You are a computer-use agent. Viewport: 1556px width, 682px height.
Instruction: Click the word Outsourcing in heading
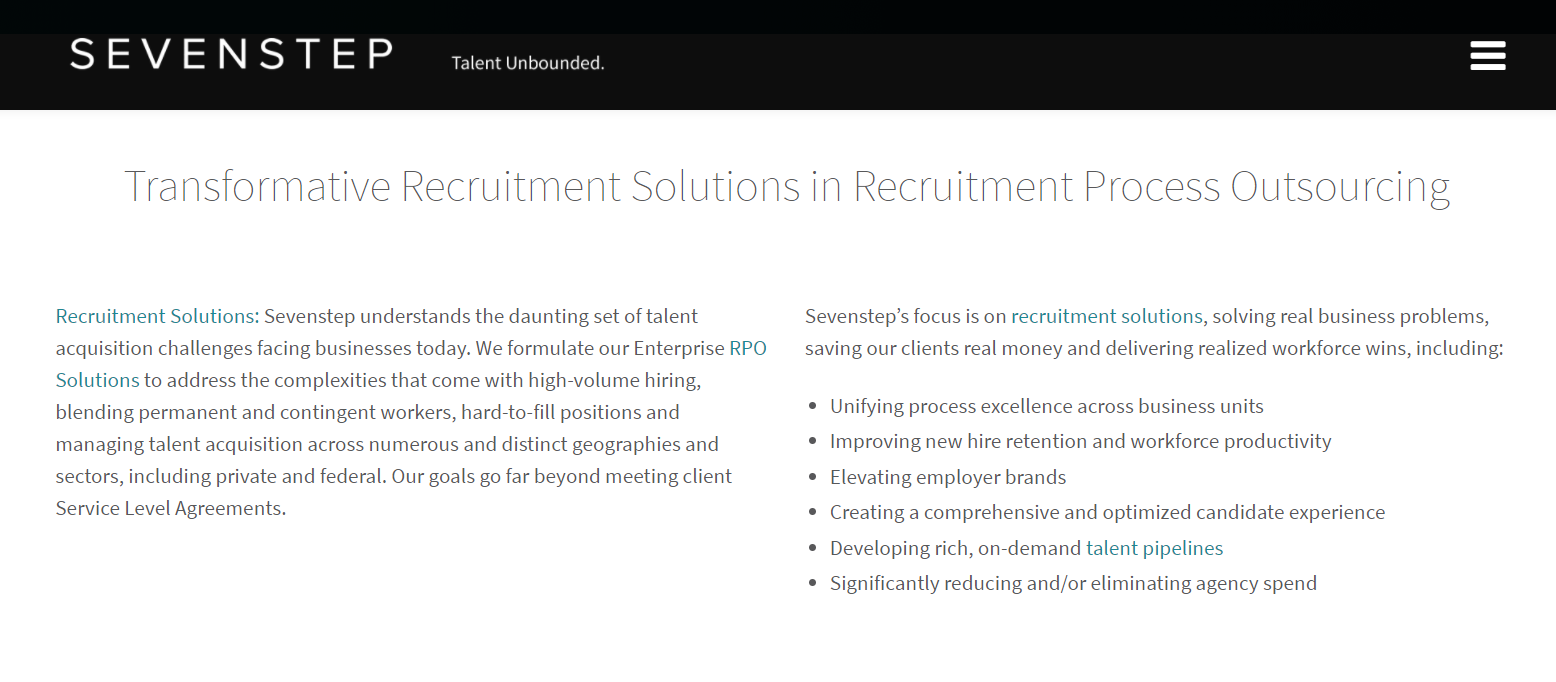(x=1340, y=187)
